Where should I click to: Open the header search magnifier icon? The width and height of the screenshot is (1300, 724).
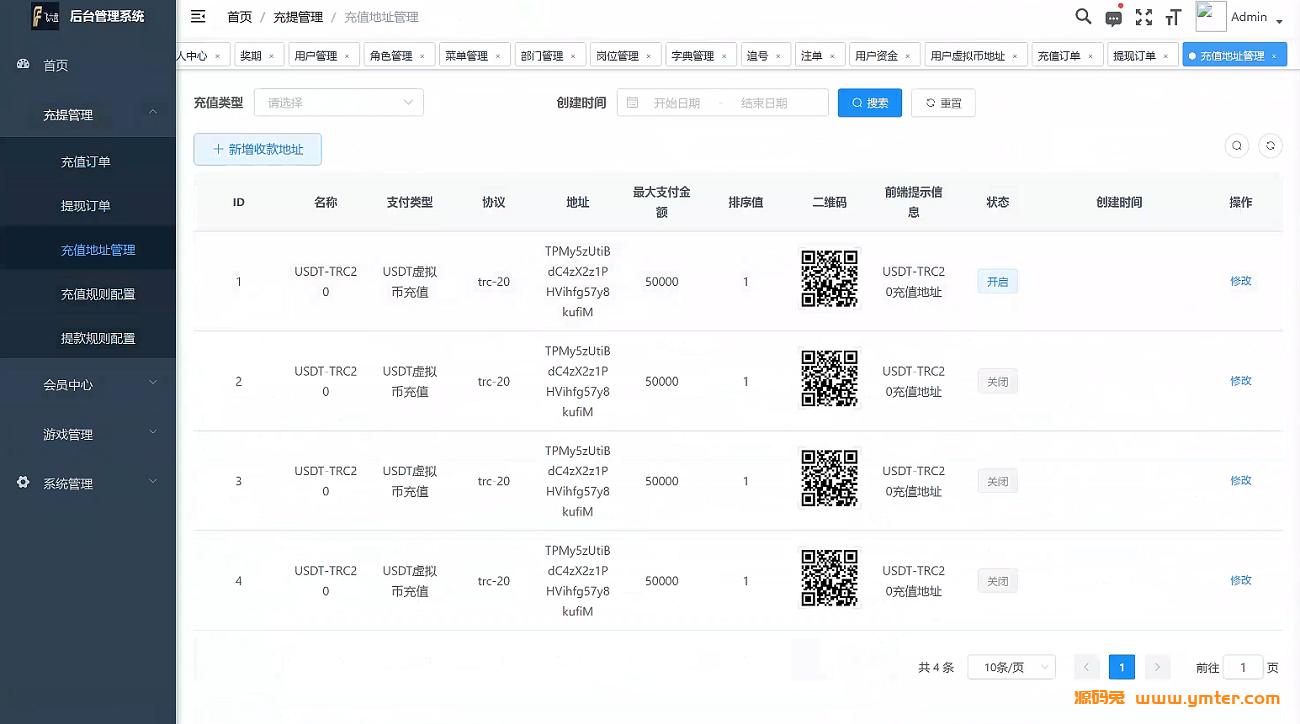coord(1083,16)
